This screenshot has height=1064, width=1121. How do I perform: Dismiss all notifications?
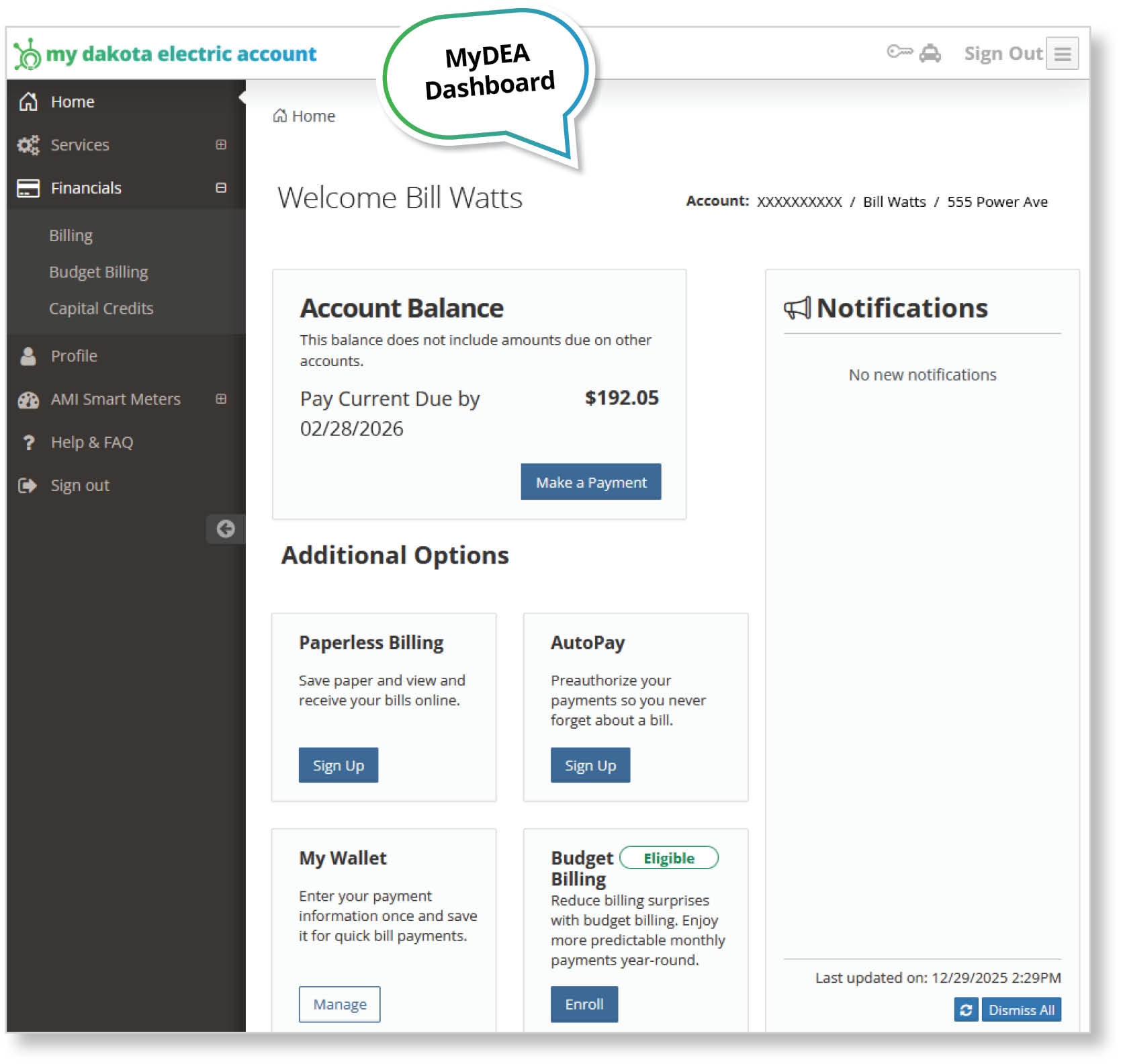pos(1020,1010)
